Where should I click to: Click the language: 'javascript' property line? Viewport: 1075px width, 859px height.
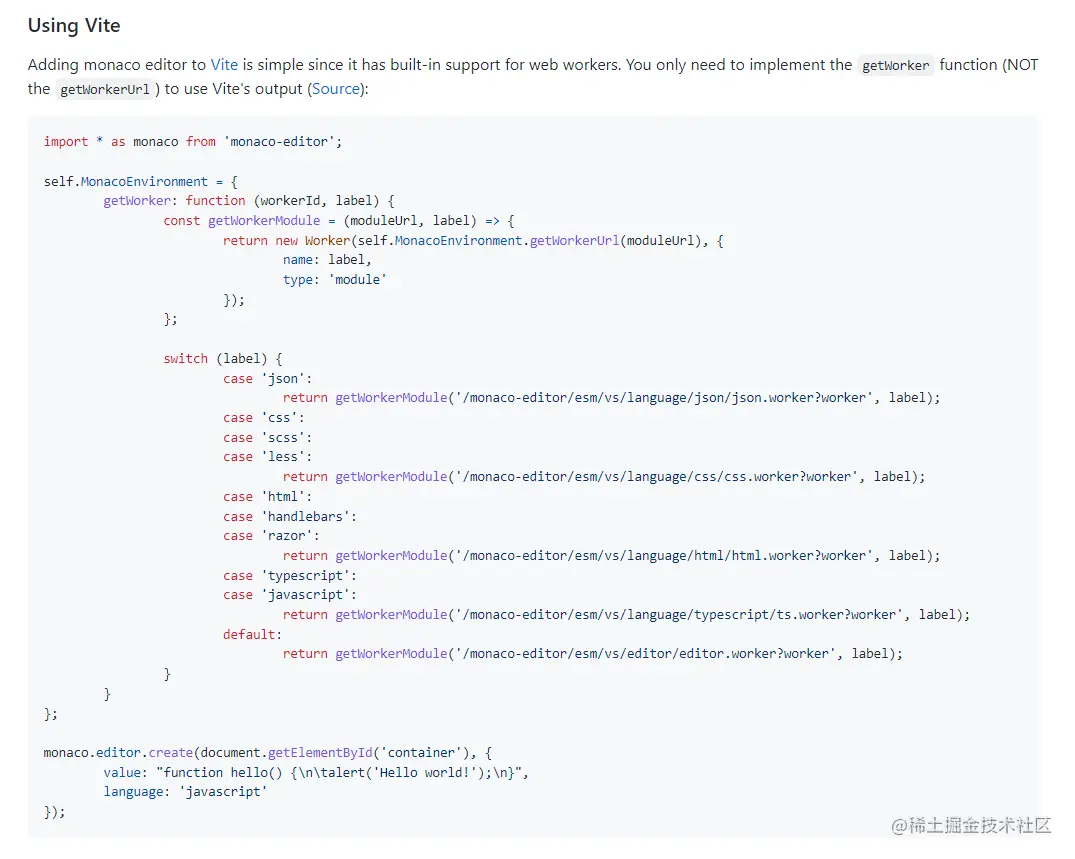185,792
